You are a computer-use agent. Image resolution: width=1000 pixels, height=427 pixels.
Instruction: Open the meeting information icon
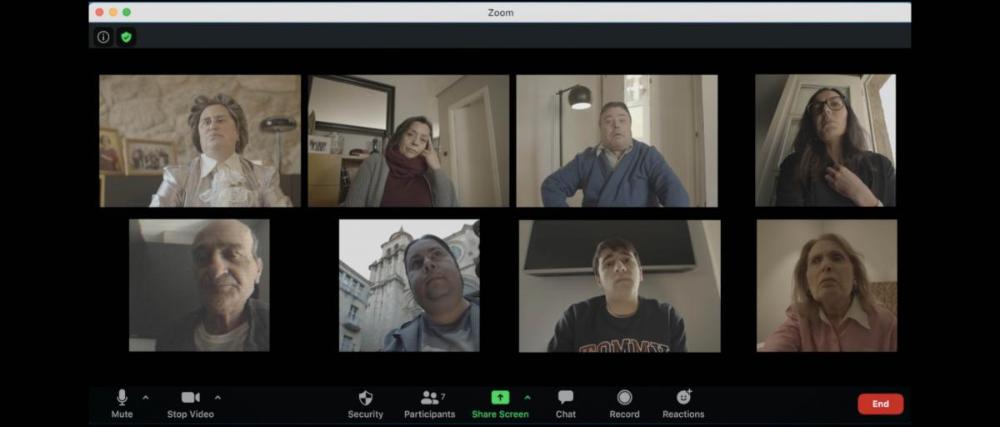(x=103, y=37)
